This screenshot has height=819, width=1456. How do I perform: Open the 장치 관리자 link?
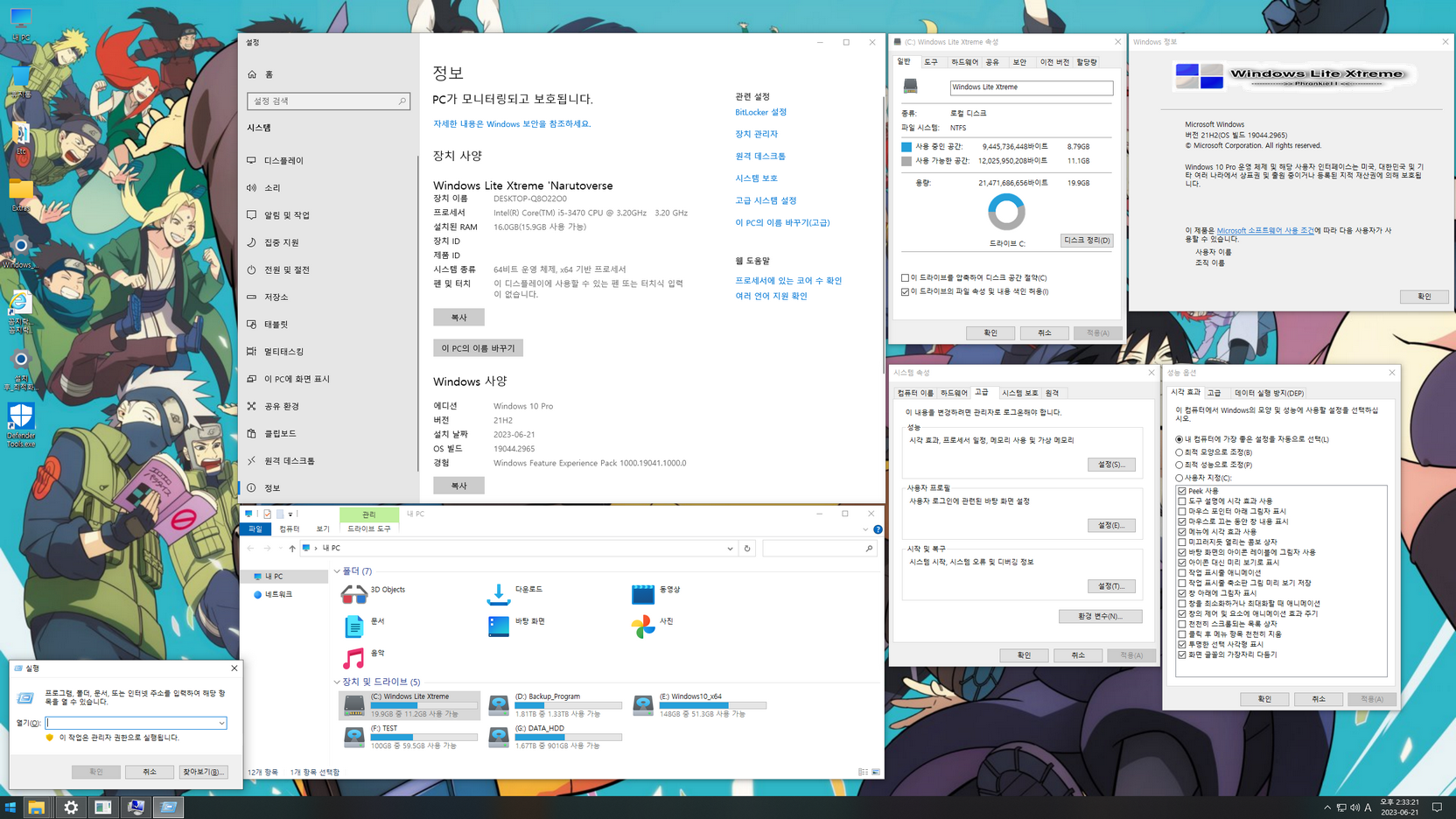(756, 134)
